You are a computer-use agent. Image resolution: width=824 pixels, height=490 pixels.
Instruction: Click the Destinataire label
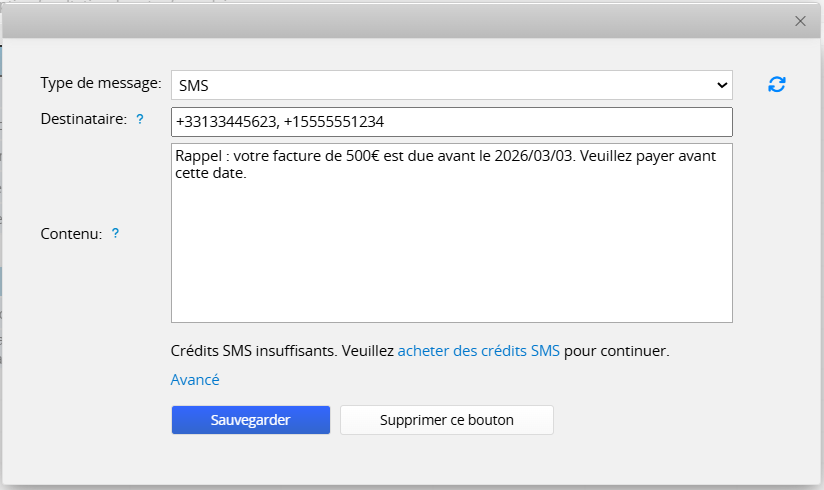[83, 119]
